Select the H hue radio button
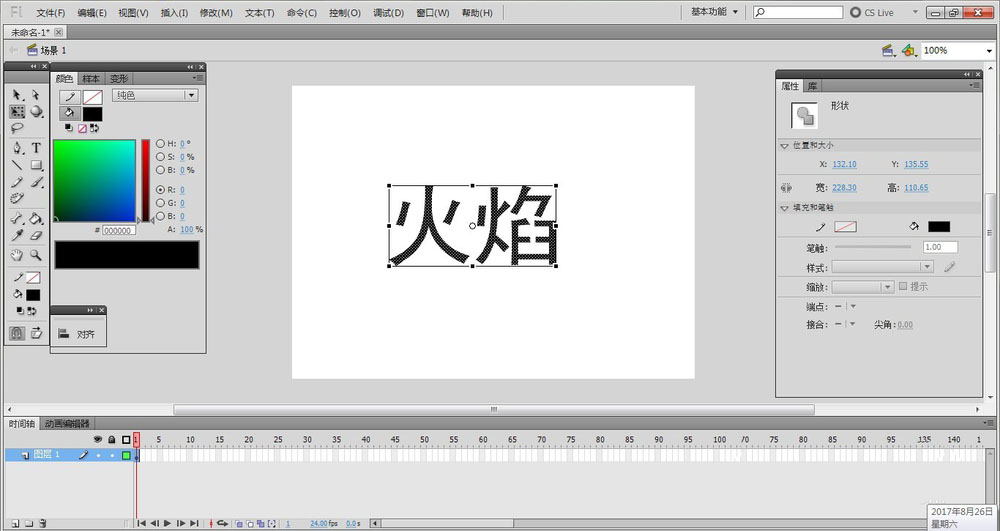This screenshot has width=1000, height=531. pyautogui.click(x=161, y=144)
